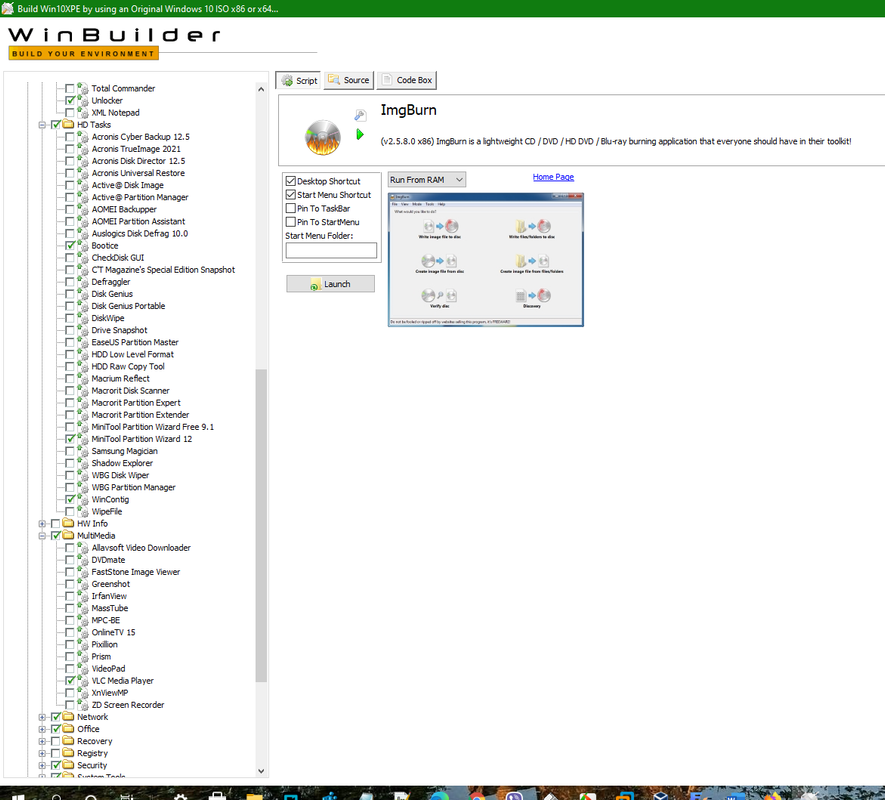The height and width of the screenshot is (800, 885).
Task: Expand the HW Info tree node
Action: pos(42,523)
